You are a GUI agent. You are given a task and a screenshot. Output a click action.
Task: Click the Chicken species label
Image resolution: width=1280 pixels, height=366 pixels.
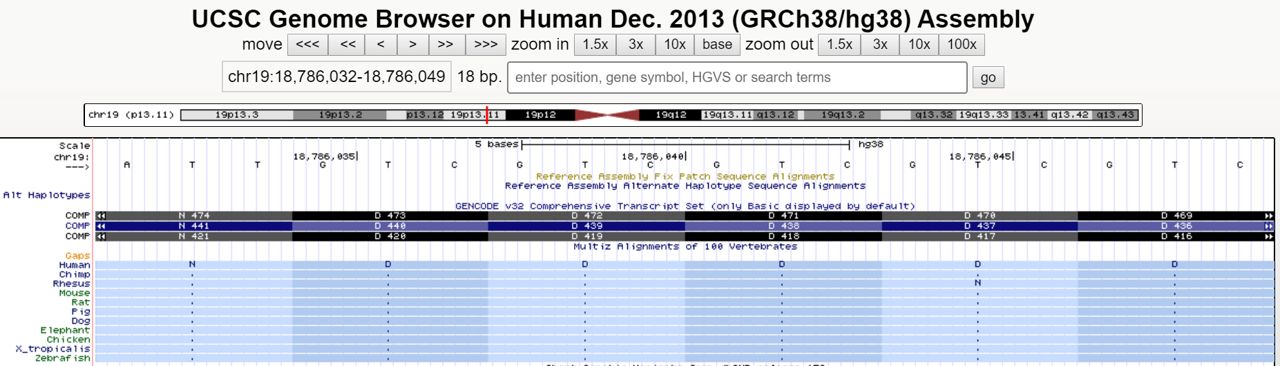(69, 340)
